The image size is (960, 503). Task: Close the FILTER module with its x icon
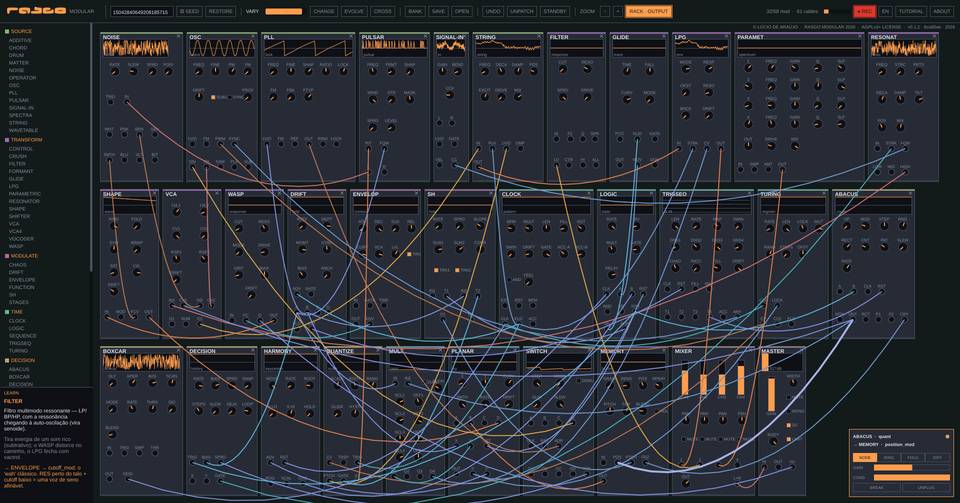click(603, 37)
